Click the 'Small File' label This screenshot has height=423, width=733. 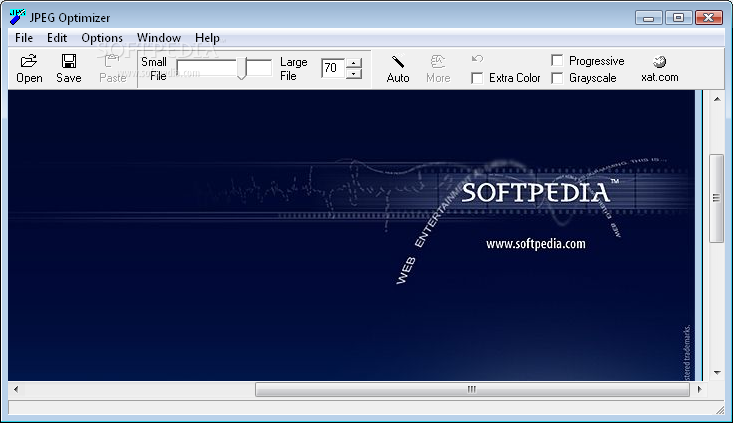point(154,69)
